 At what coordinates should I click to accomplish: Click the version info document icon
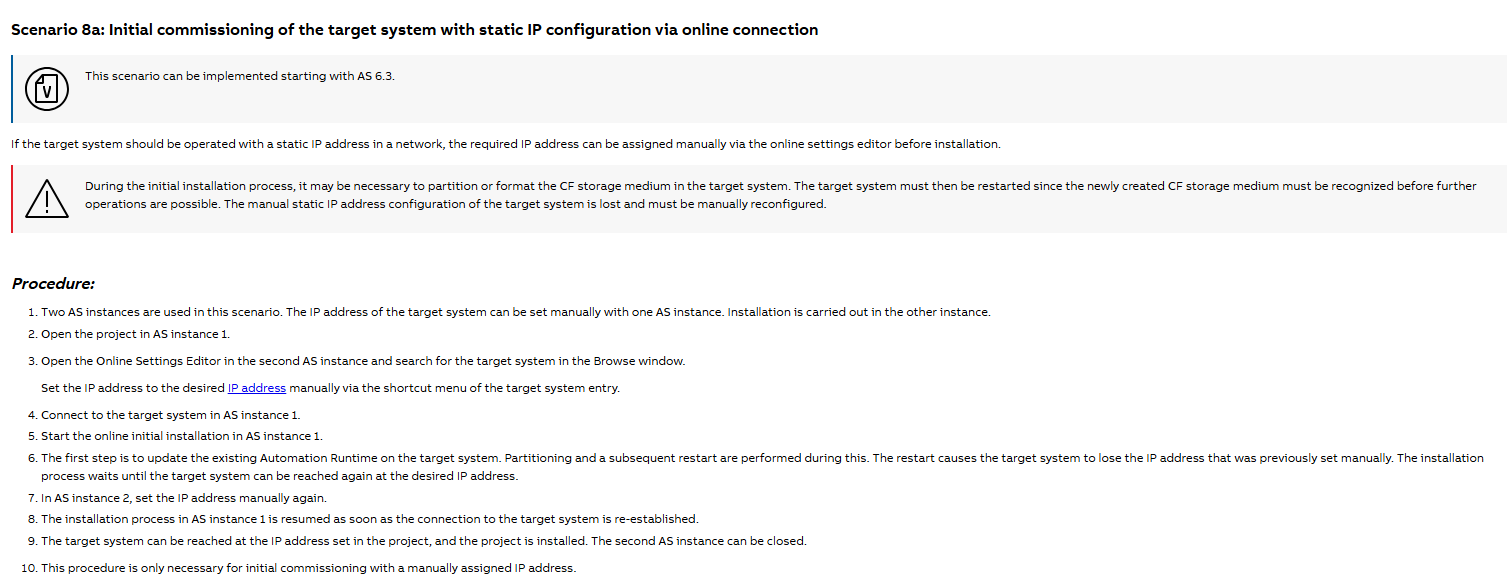[48, 89]
